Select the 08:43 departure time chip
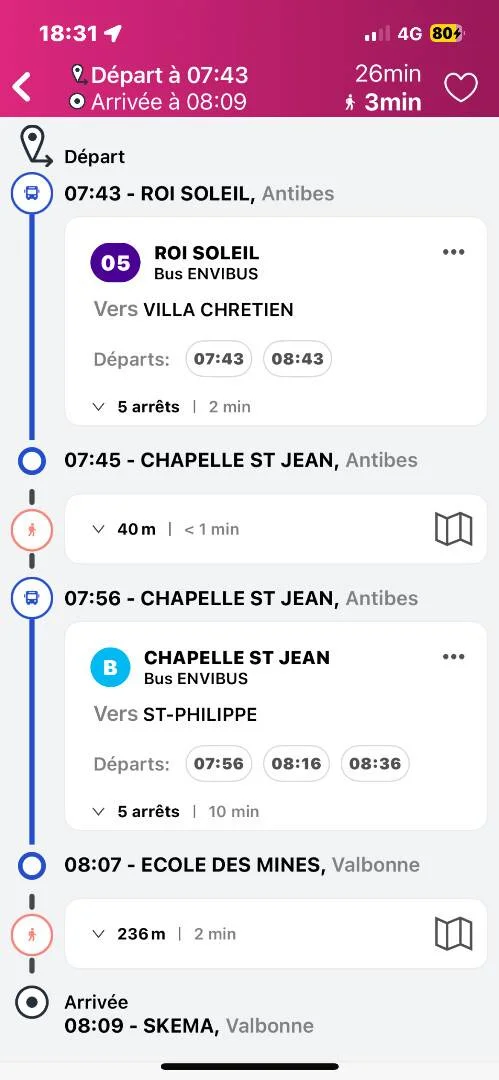499x1080 pixels. tap(297, 359)
